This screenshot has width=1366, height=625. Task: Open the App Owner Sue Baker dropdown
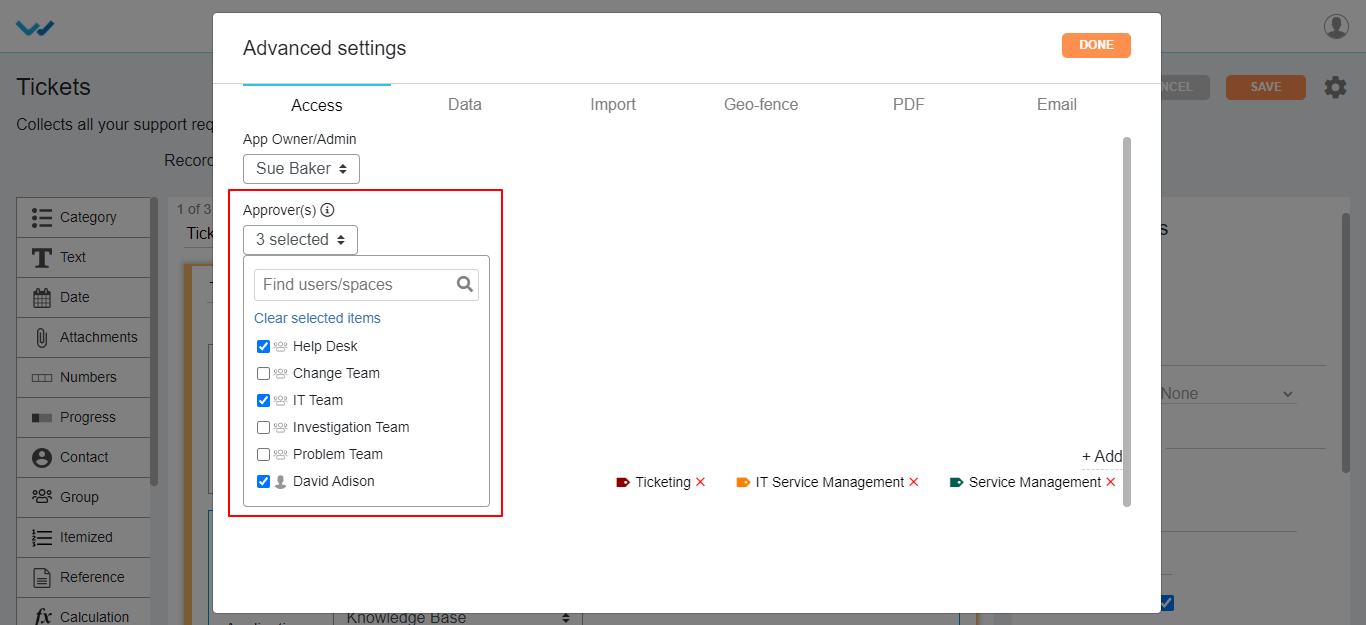(x=301, y=168)
